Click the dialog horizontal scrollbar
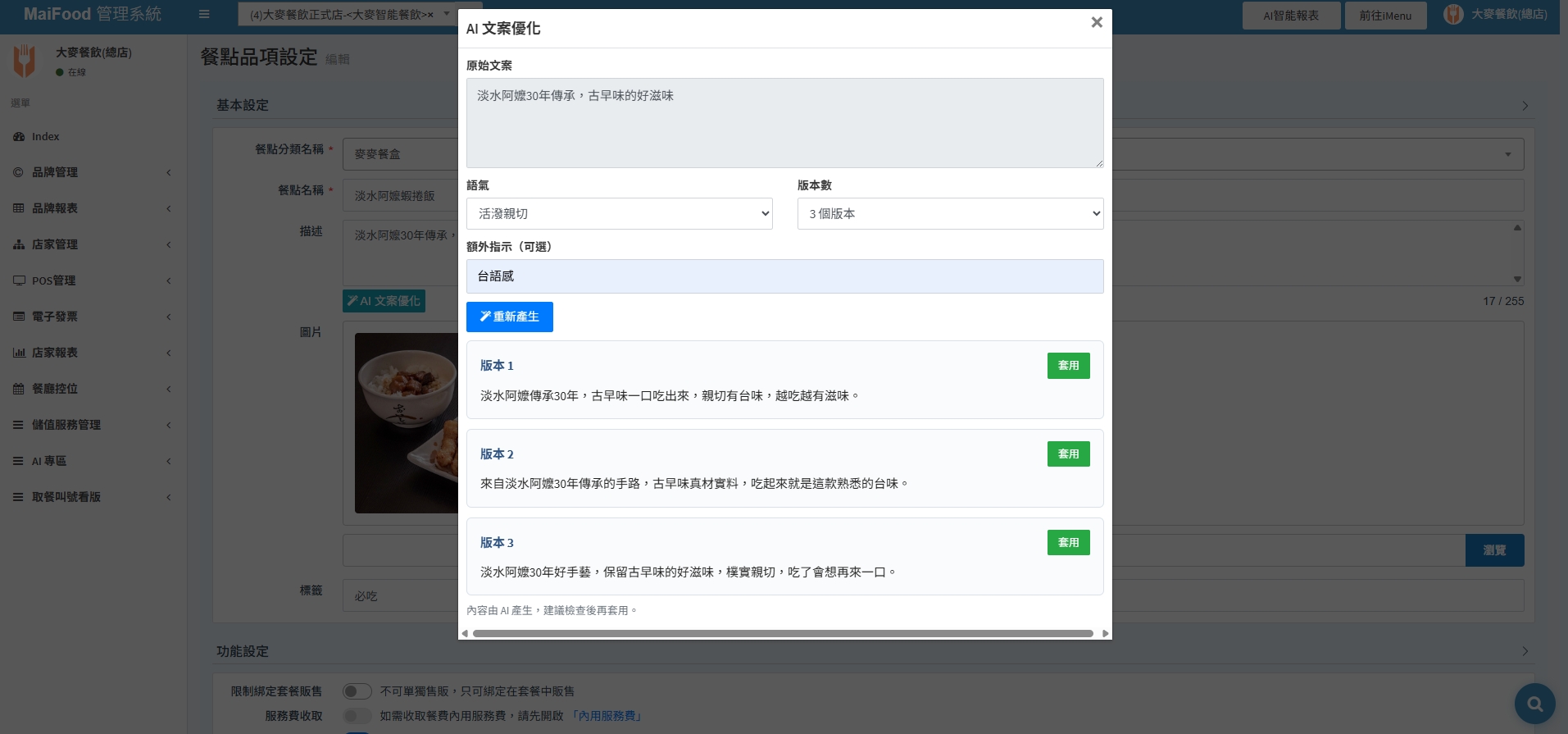Viewport: 1568px width, 734px height. click(783, 633)
